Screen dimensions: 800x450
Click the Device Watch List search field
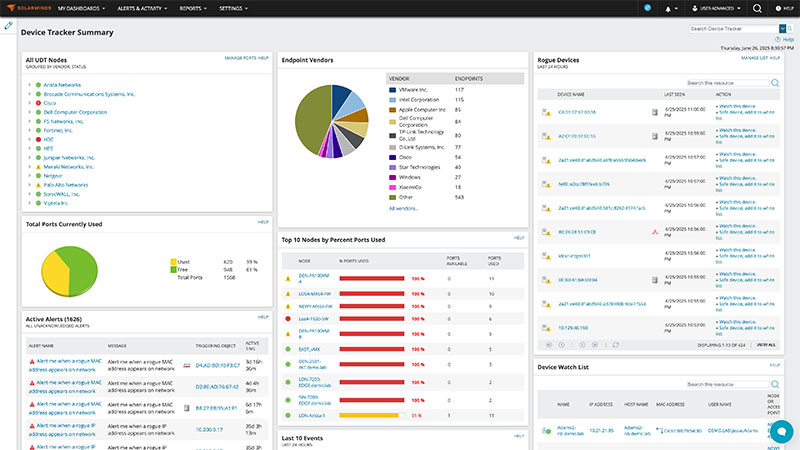[728, 384]
